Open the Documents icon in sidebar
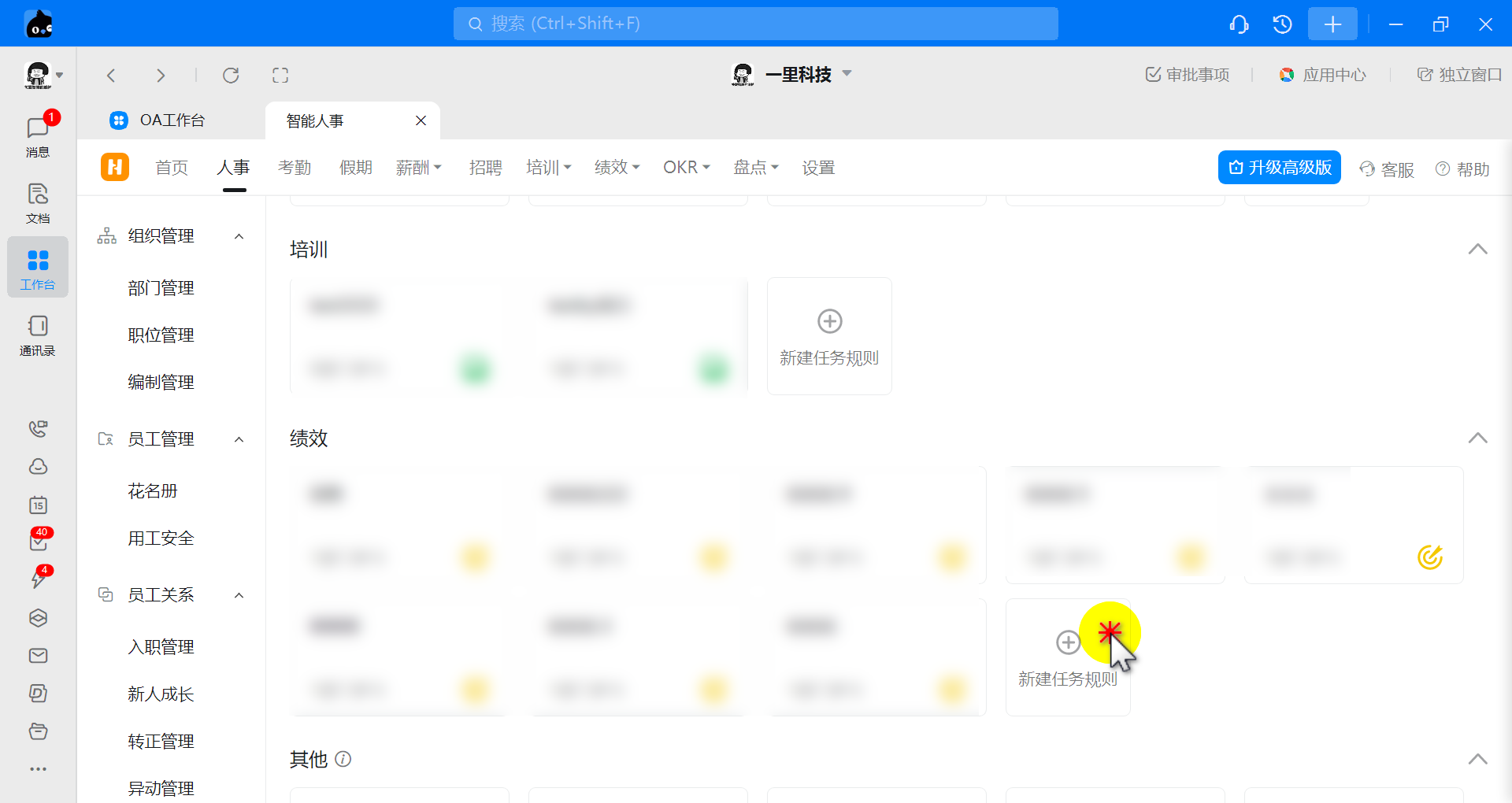1512x803 pixels. pos(37,202)
